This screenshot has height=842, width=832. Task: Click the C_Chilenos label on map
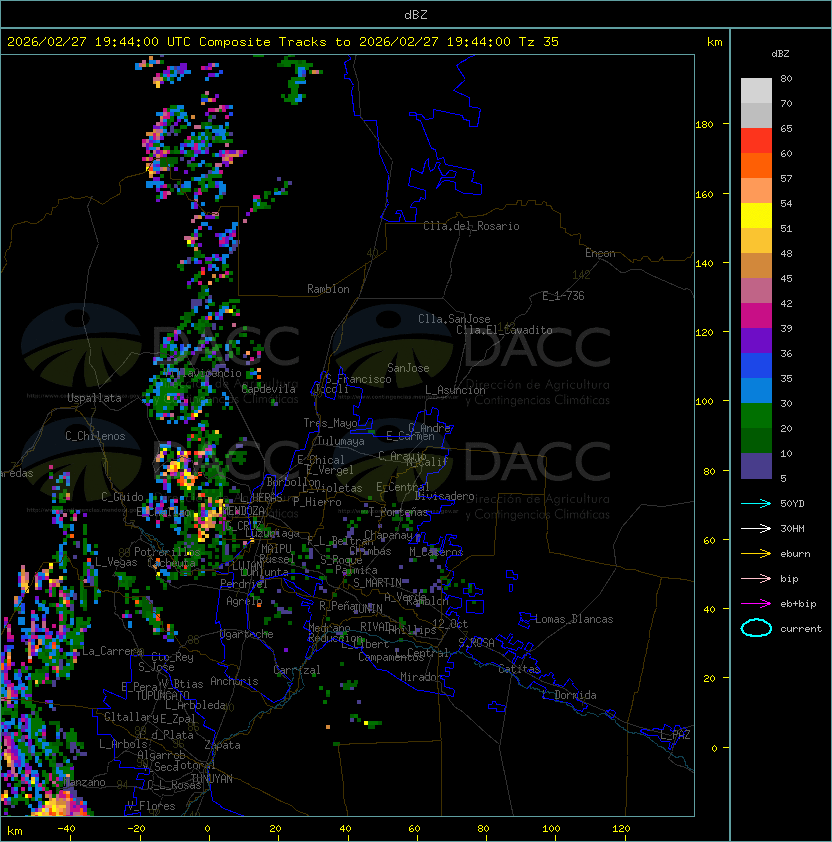95,436
